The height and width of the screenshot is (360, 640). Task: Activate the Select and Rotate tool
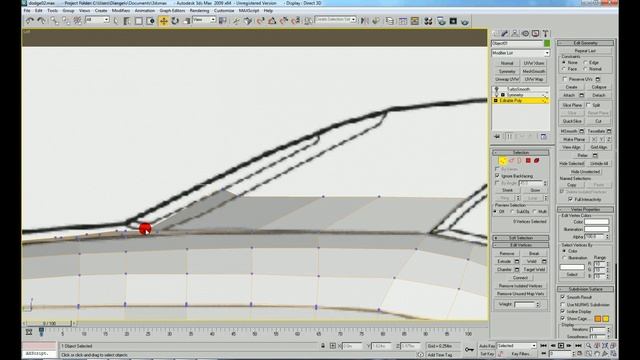tap(175, 21)
